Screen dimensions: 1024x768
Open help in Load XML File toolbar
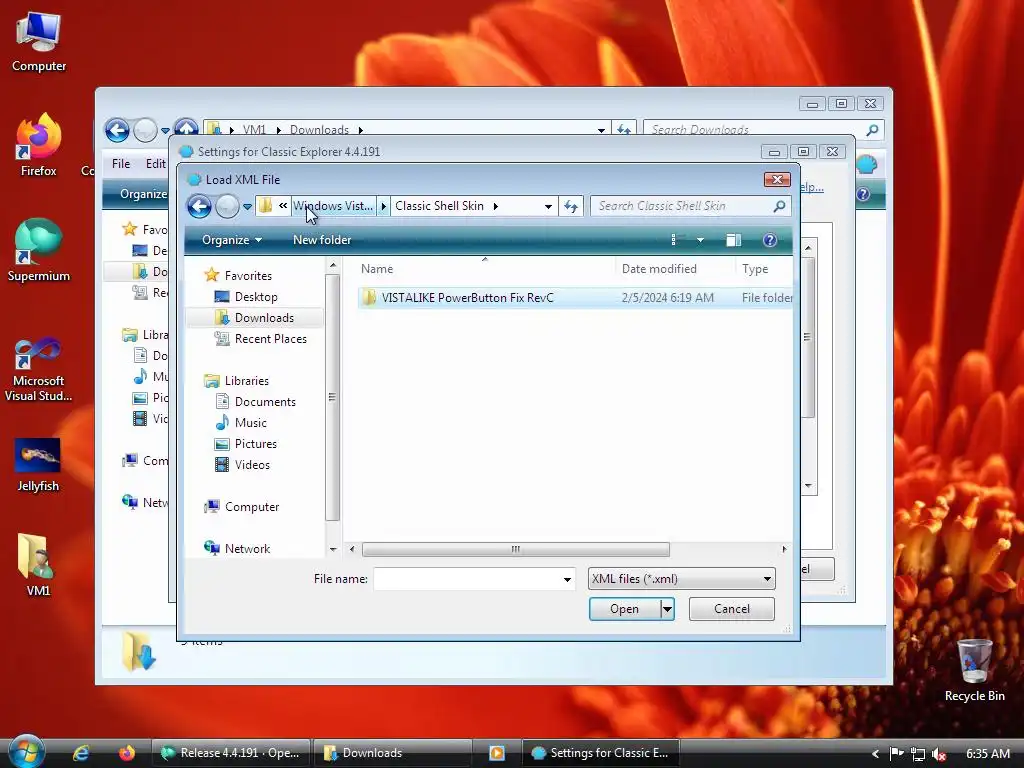coord(770,240)
